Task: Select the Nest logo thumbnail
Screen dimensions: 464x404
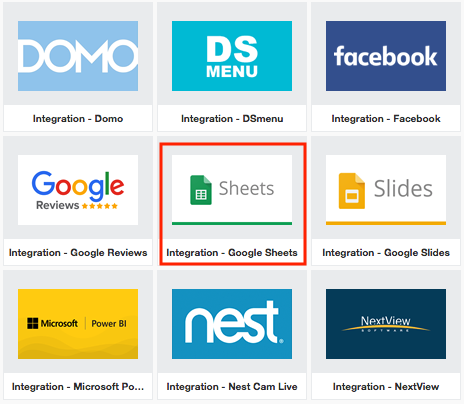Action: [x=232, y=324]
